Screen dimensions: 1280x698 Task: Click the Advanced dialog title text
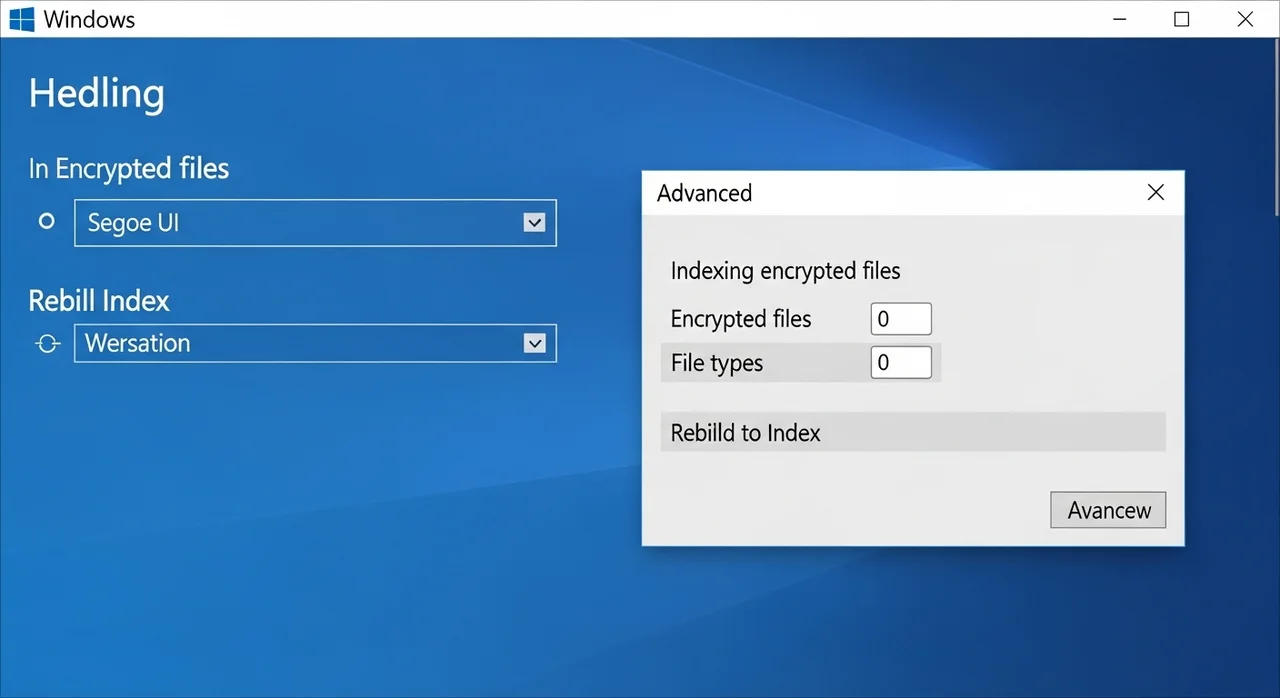point(704,193)
